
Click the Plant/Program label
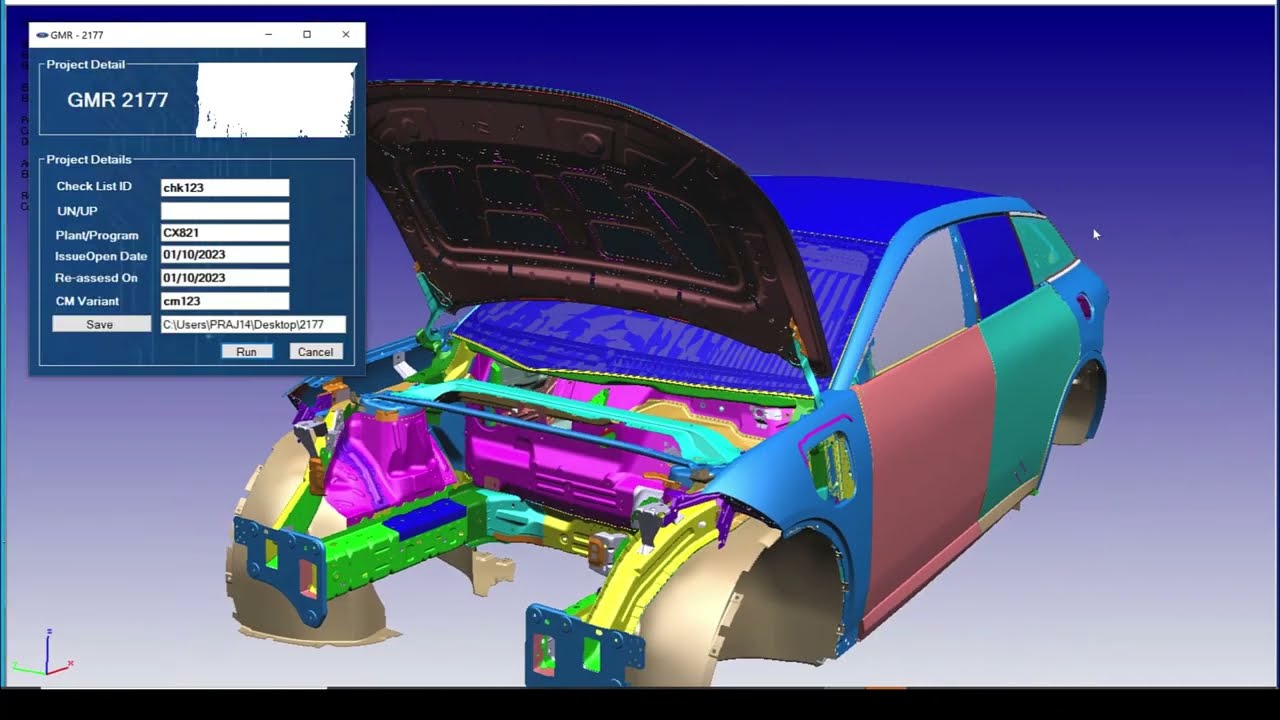click(x=97, y=235)
